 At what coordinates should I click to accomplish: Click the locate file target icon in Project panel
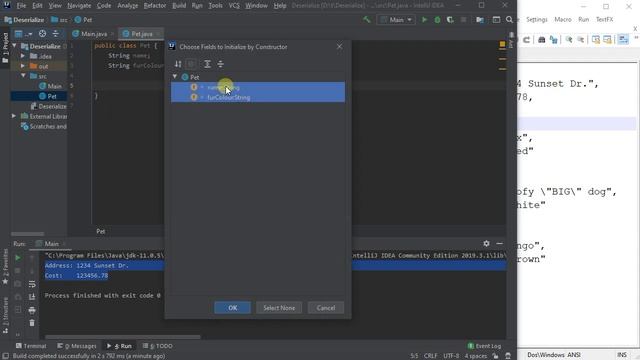click(42, 34)
